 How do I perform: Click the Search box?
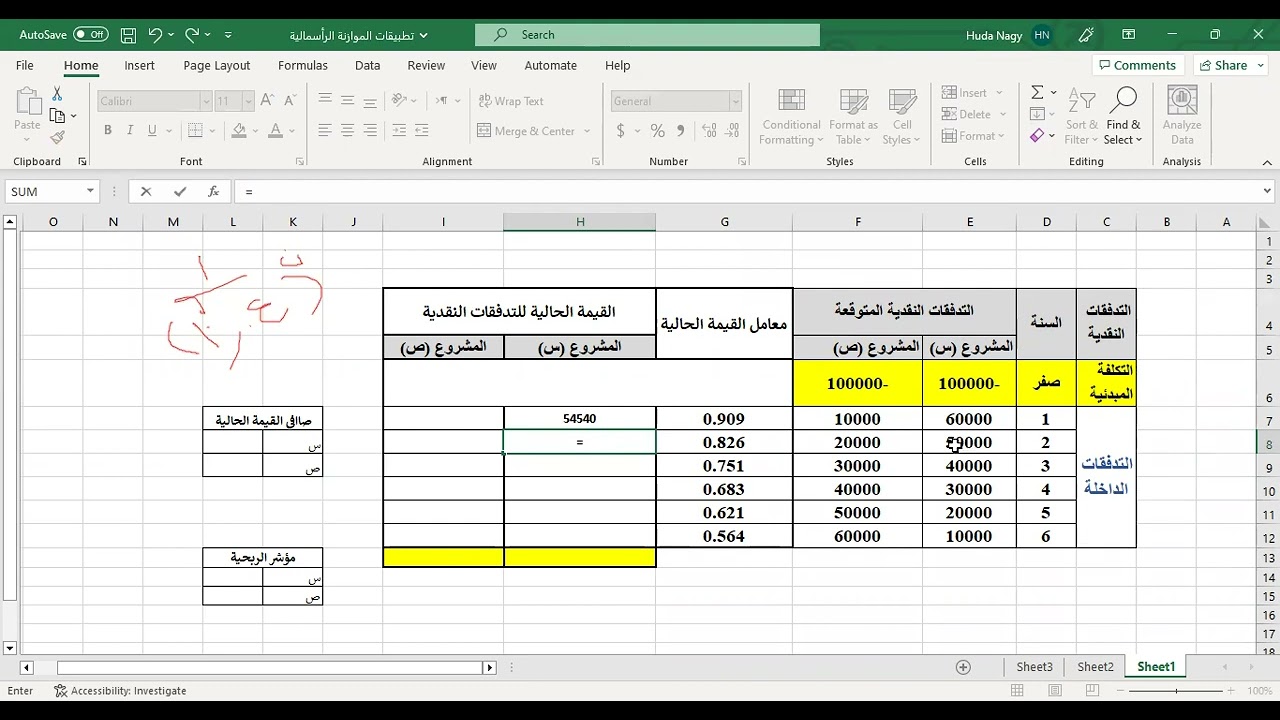(x=647, y=35)
